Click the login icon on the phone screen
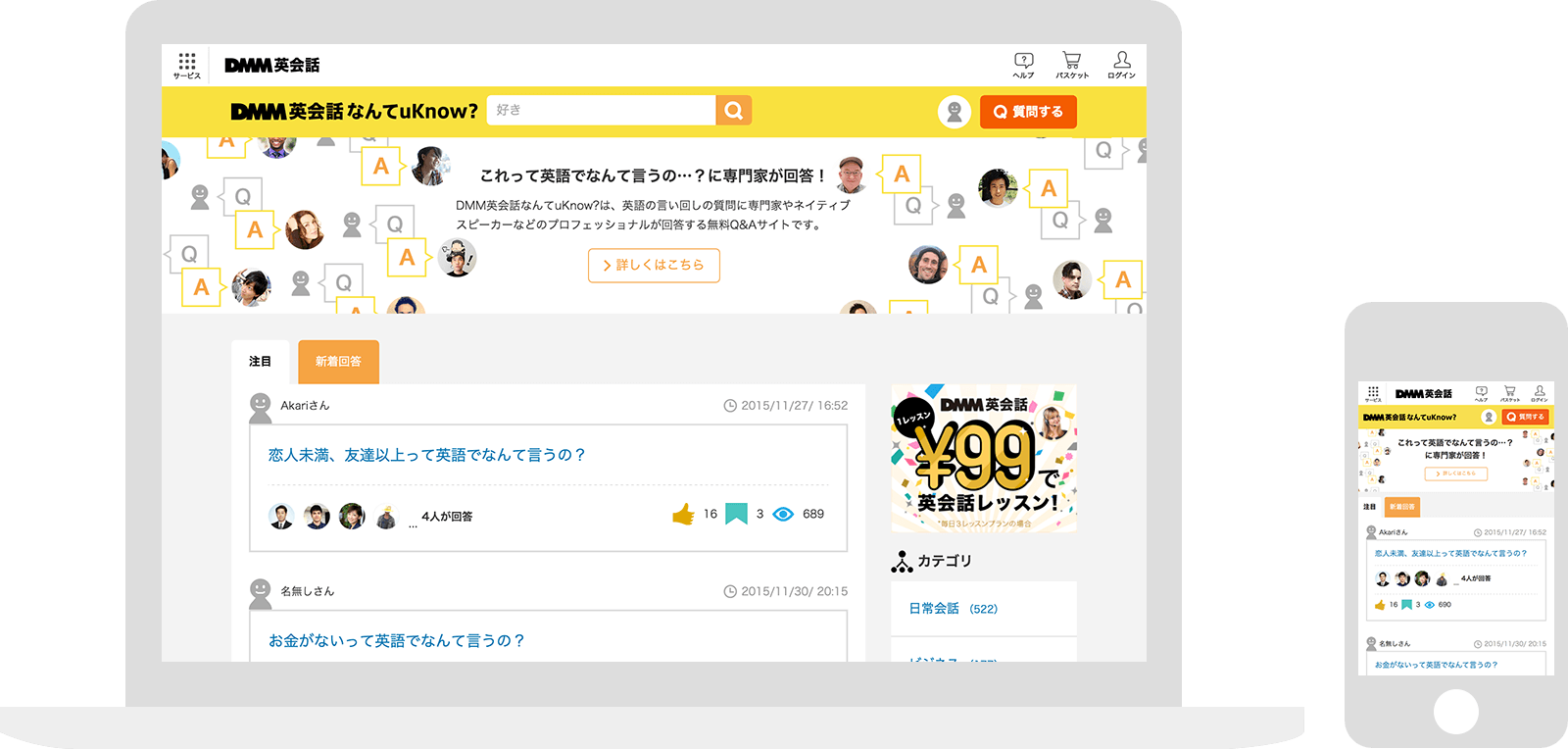This screenshot has width=1568, height=749. [1540, 393]
